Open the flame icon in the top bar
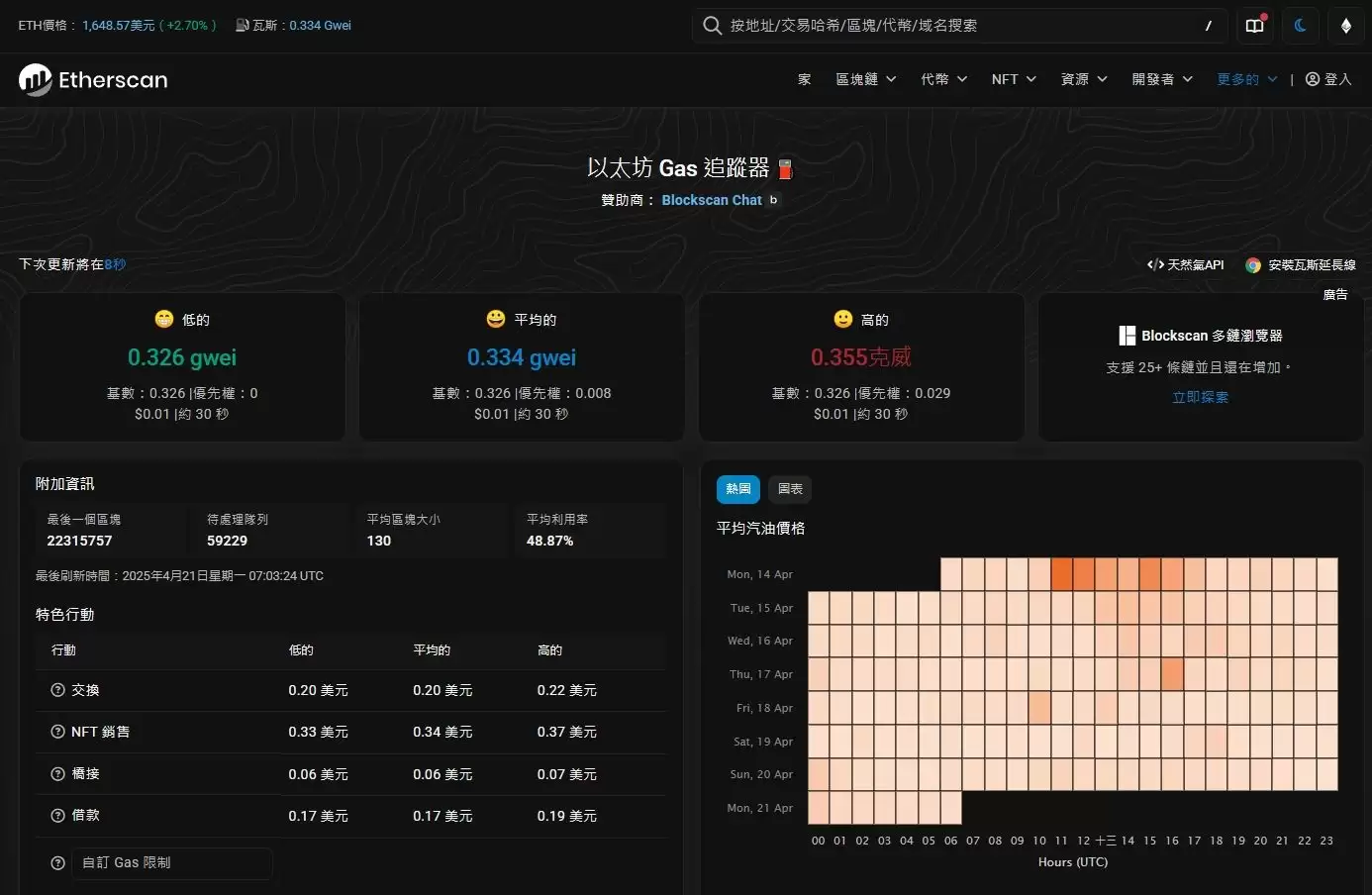This screenshot has height=895, width=1372. 1346,26
